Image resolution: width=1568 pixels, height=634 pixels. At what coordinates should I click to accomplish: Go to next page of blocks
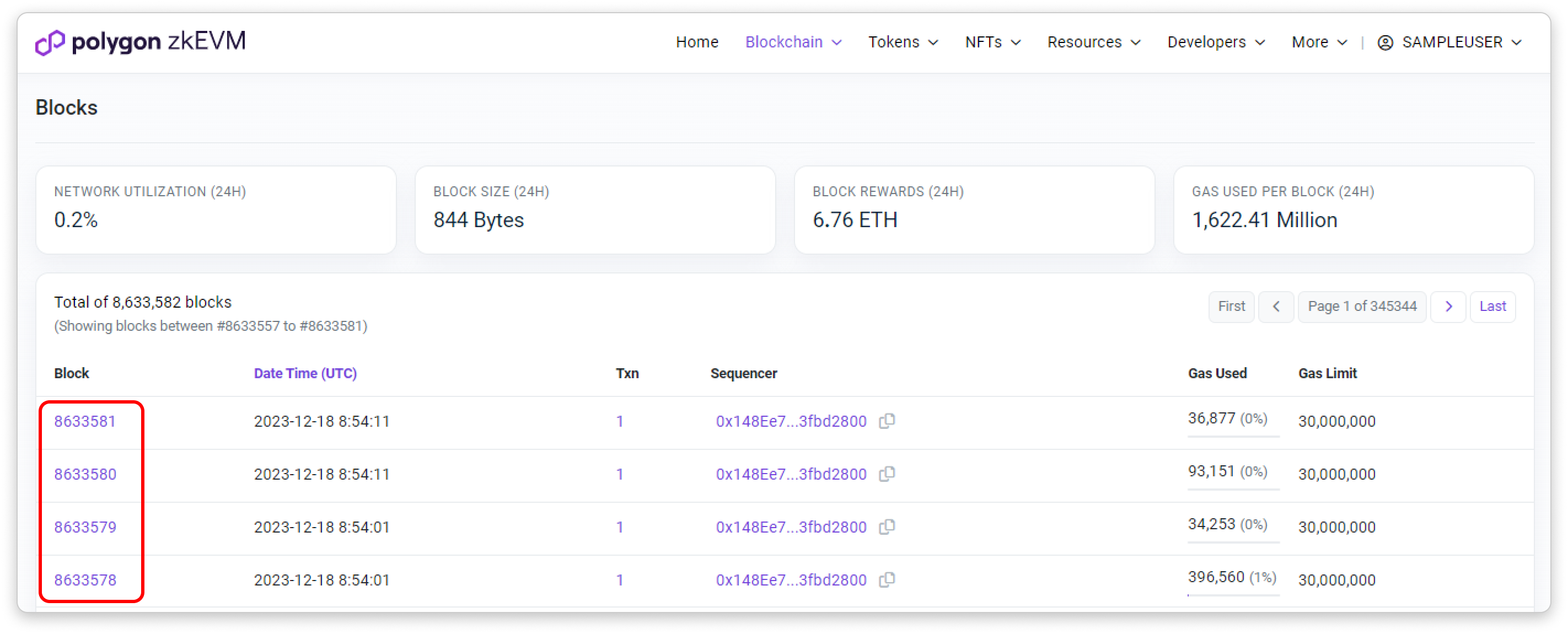coord(1448,306)
